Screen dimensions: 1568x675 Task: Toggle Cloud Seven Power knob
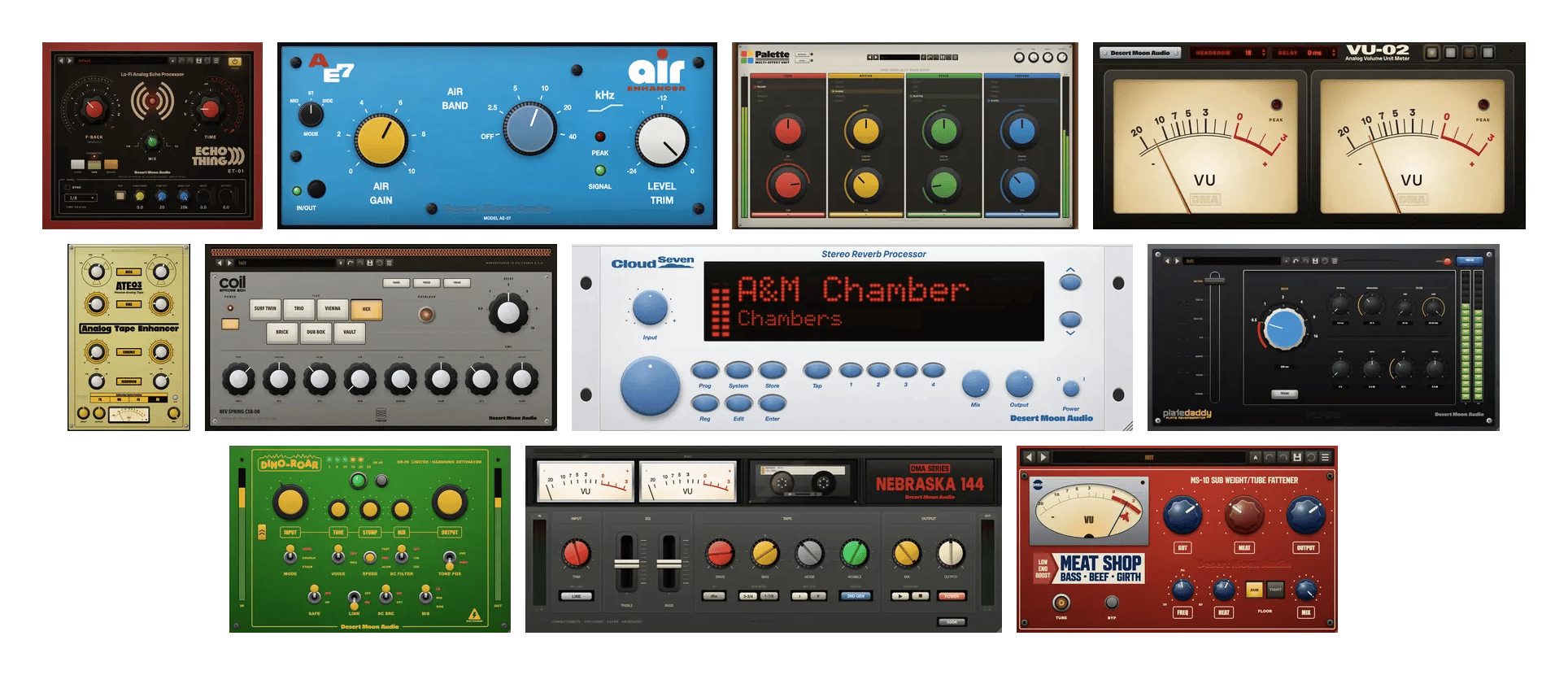[x=1072, y=389]
